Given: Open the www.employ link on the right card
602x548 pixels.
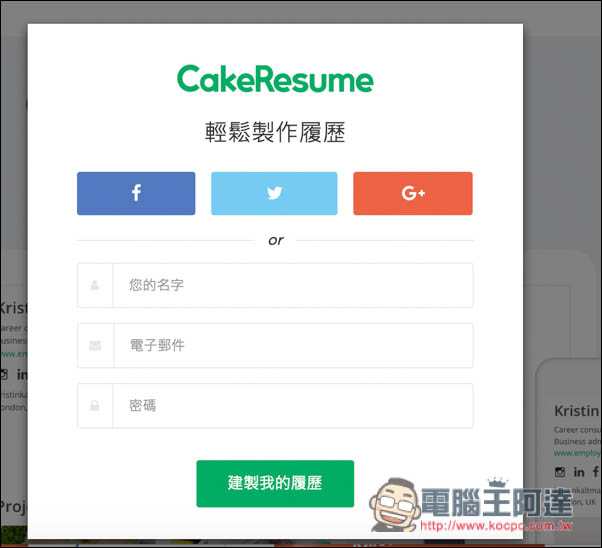Looking at the screenshot, I should coord(576,453).
